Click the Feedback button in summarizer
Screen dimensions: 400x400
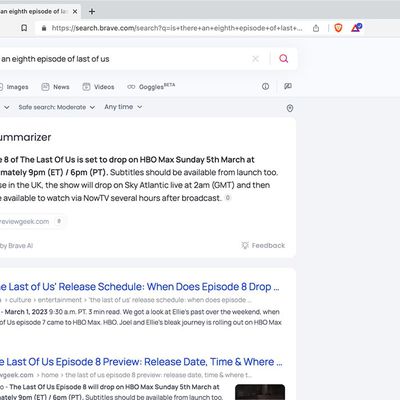coord(263,246)
